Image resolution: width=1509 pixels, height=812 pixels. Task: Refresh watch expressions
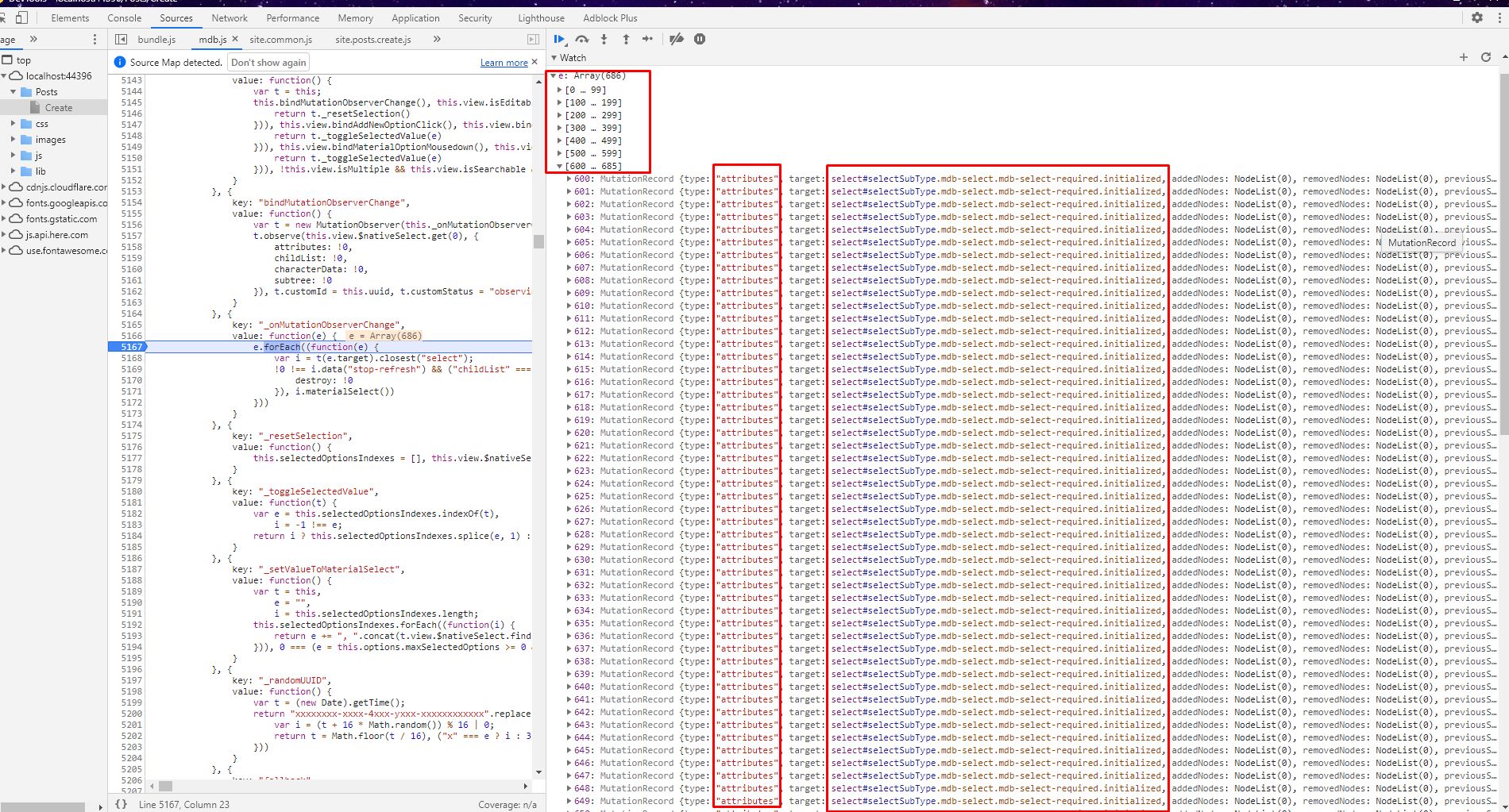click(x=1486, y=57)
